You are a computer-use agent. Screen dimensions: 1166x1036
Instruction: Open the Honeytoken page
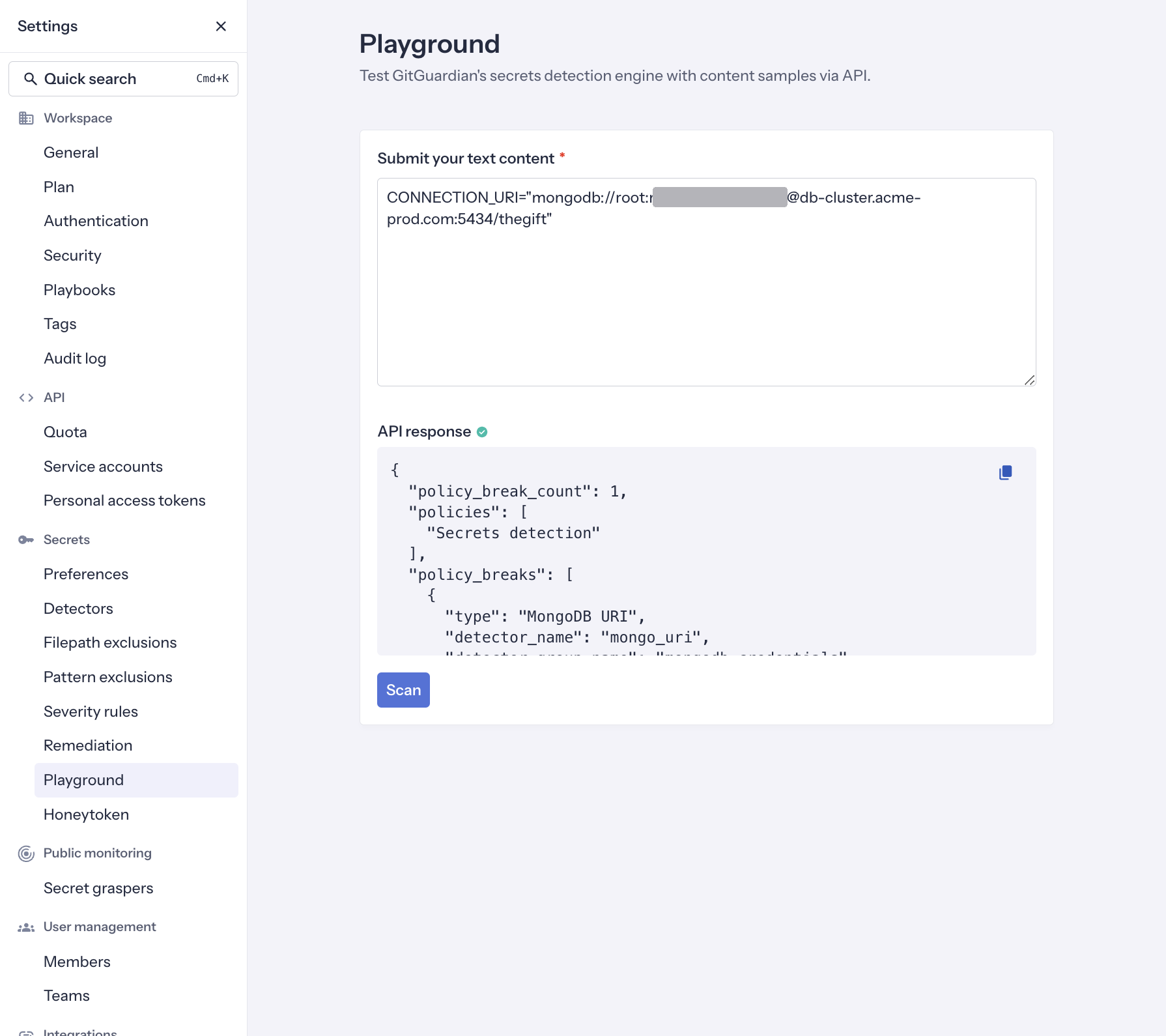coord(86,814)
